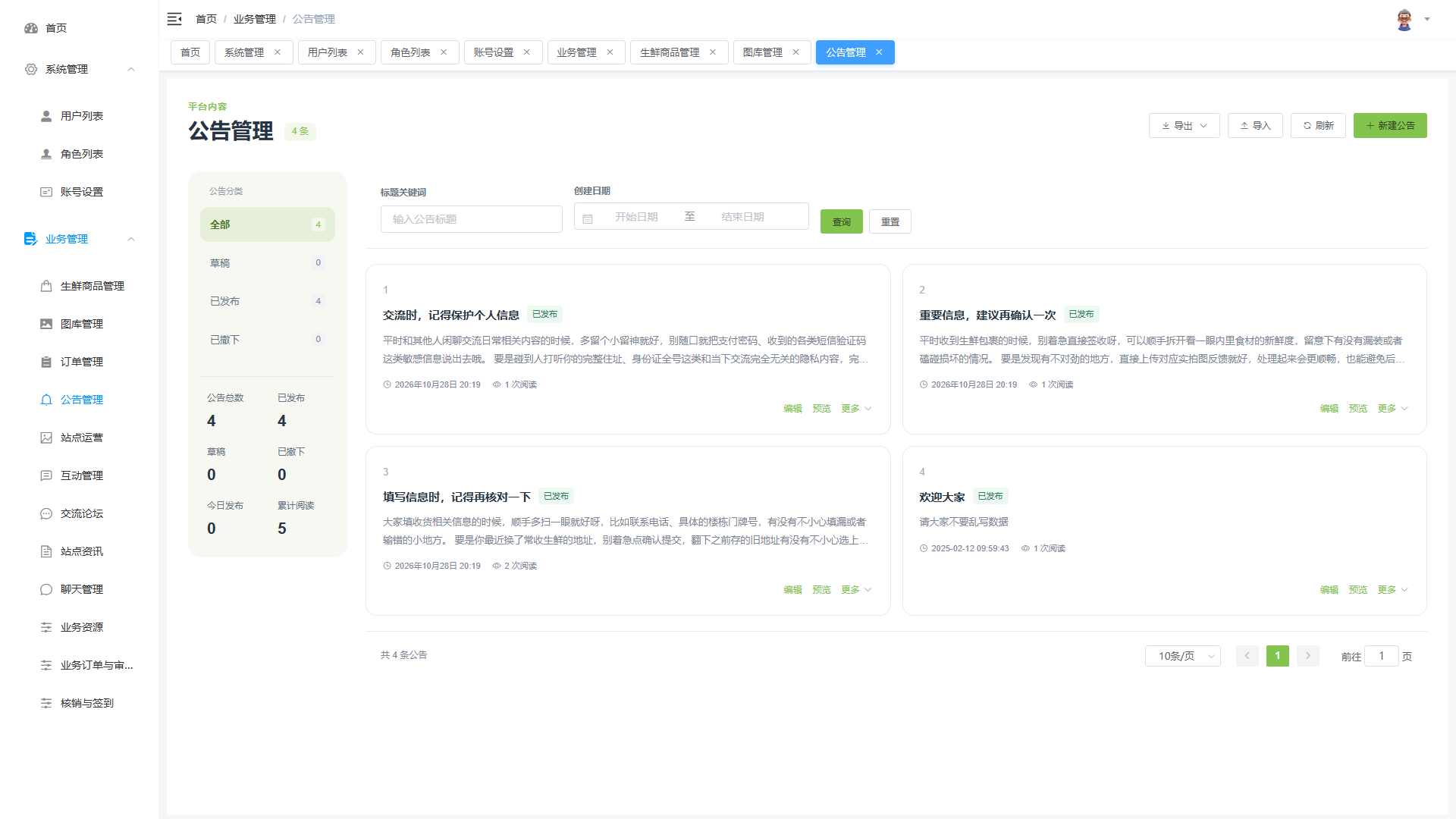
Task: Click the 首页 dashboard icon in the sidebar
Action: click(x=31, y=28)
